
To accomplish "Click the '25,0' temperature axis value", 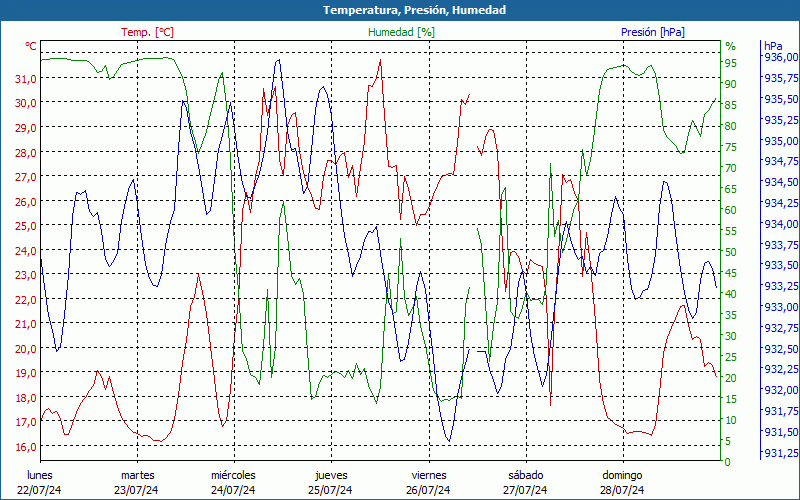I will (x=26, y=226).
